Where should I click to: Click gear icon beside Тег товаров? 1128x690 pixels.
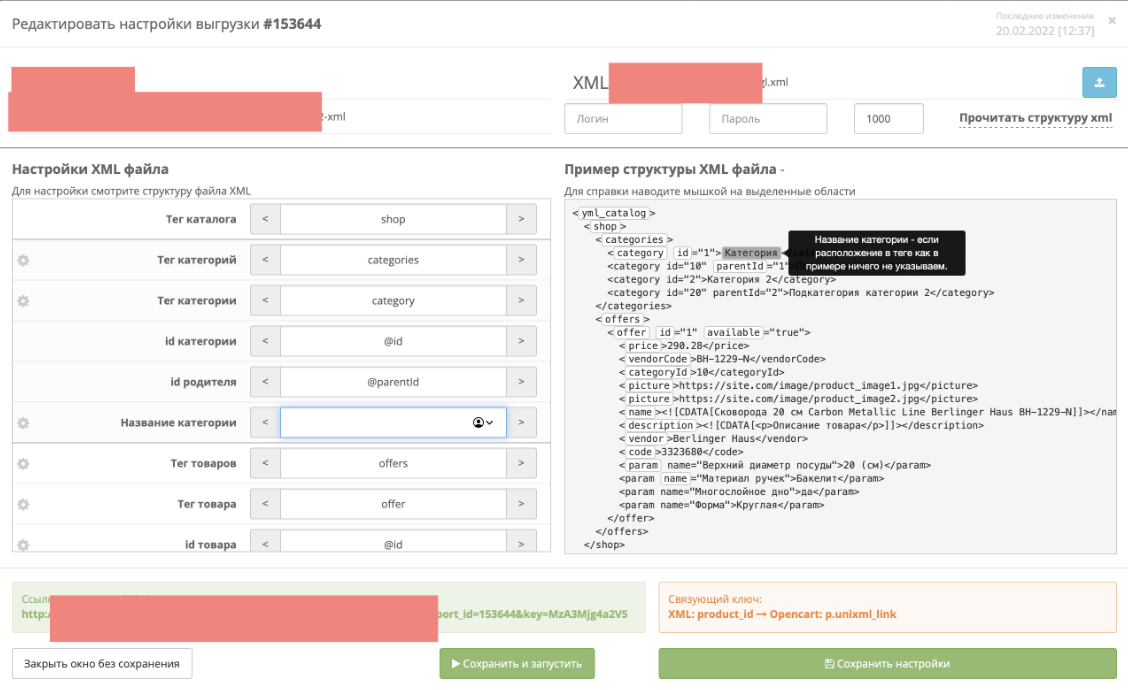click(x=23, y=464)
